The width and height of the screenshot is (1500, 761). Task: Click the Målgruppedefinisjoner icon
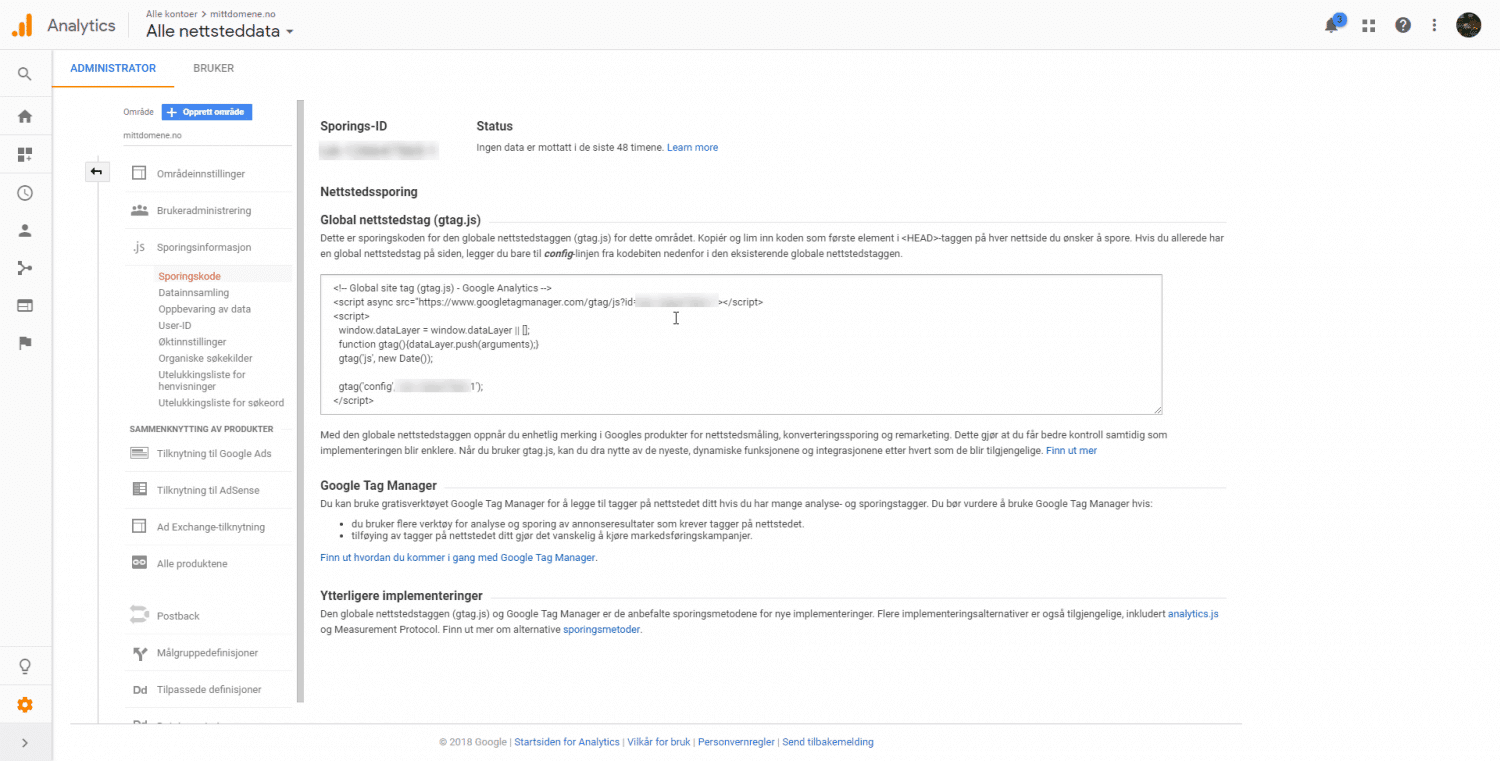tap(139, 653)
